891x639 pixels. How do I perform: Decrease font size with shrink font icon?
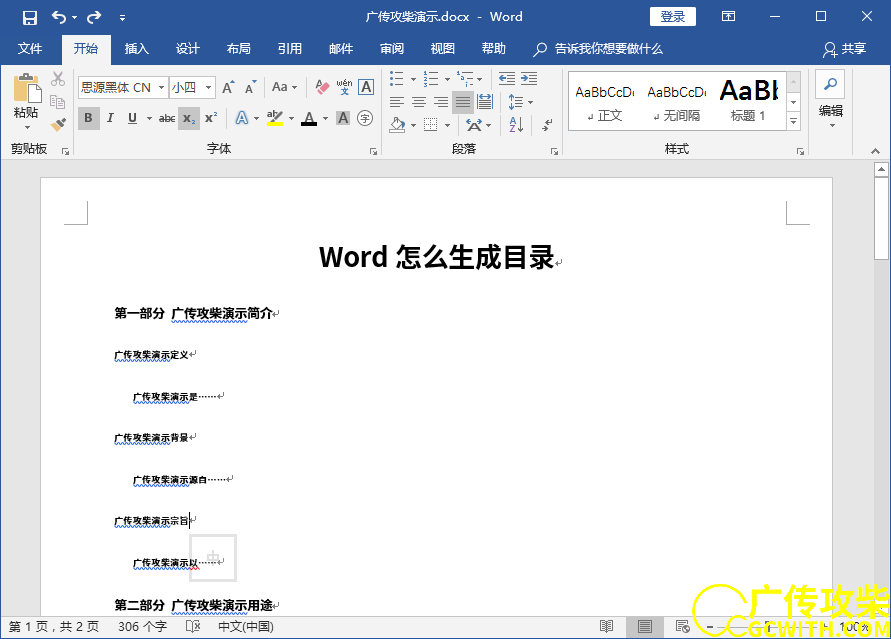pyautogui.click(x=251, y=87)
